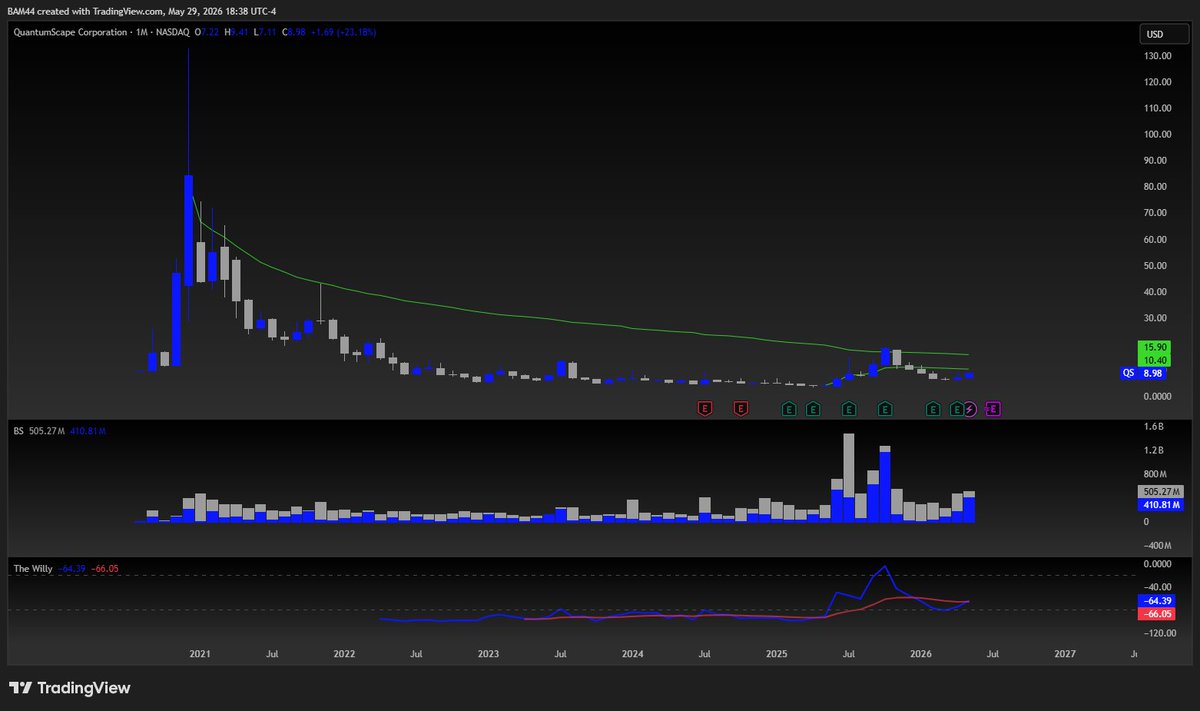Screen dimensions: 1200x711
Task: Click the red -66.05 Willy scale label
Action: pos(1154,613)
